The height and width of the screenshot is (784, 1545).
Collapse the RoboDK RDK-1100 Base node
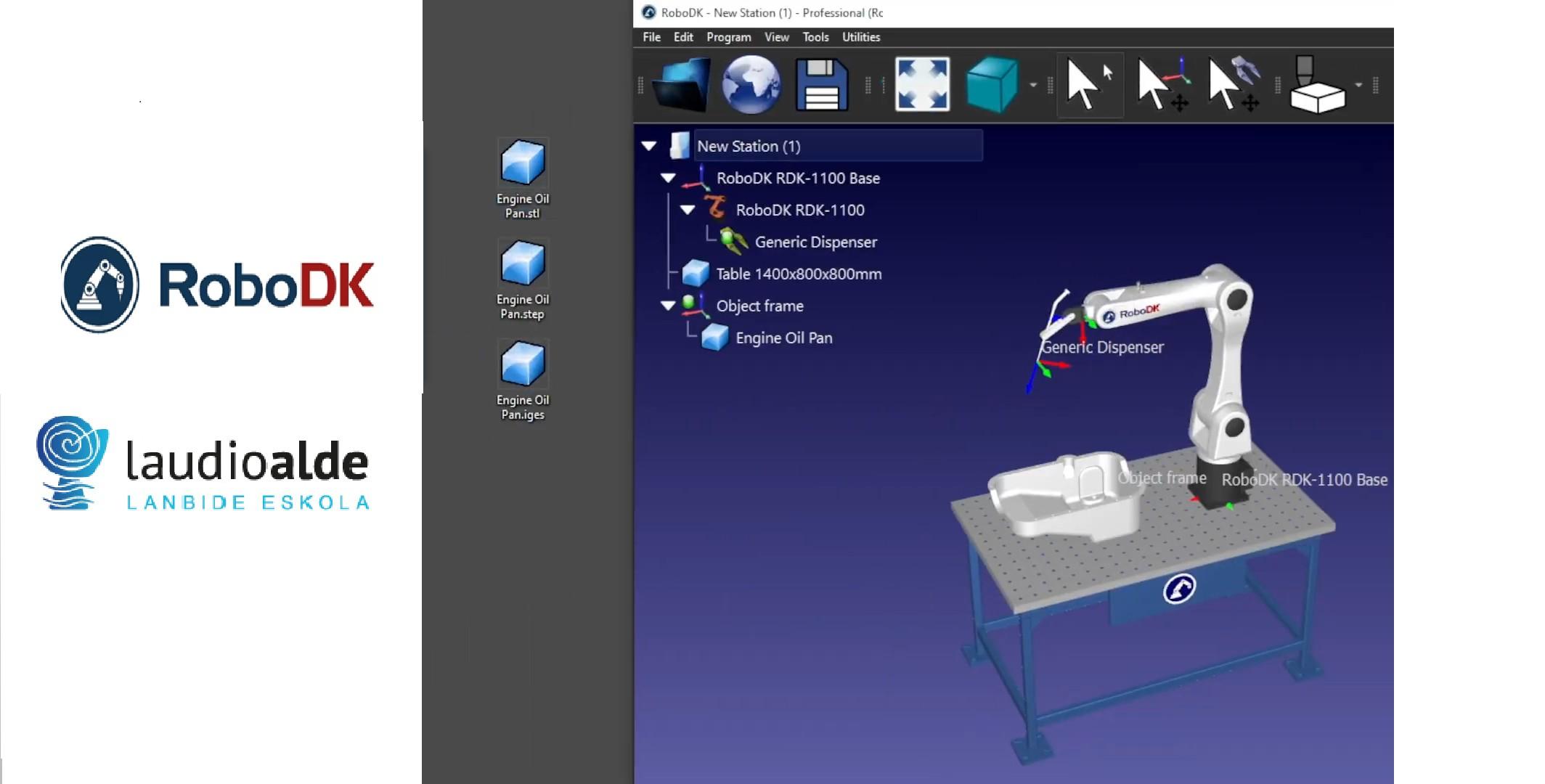point(668,178)
